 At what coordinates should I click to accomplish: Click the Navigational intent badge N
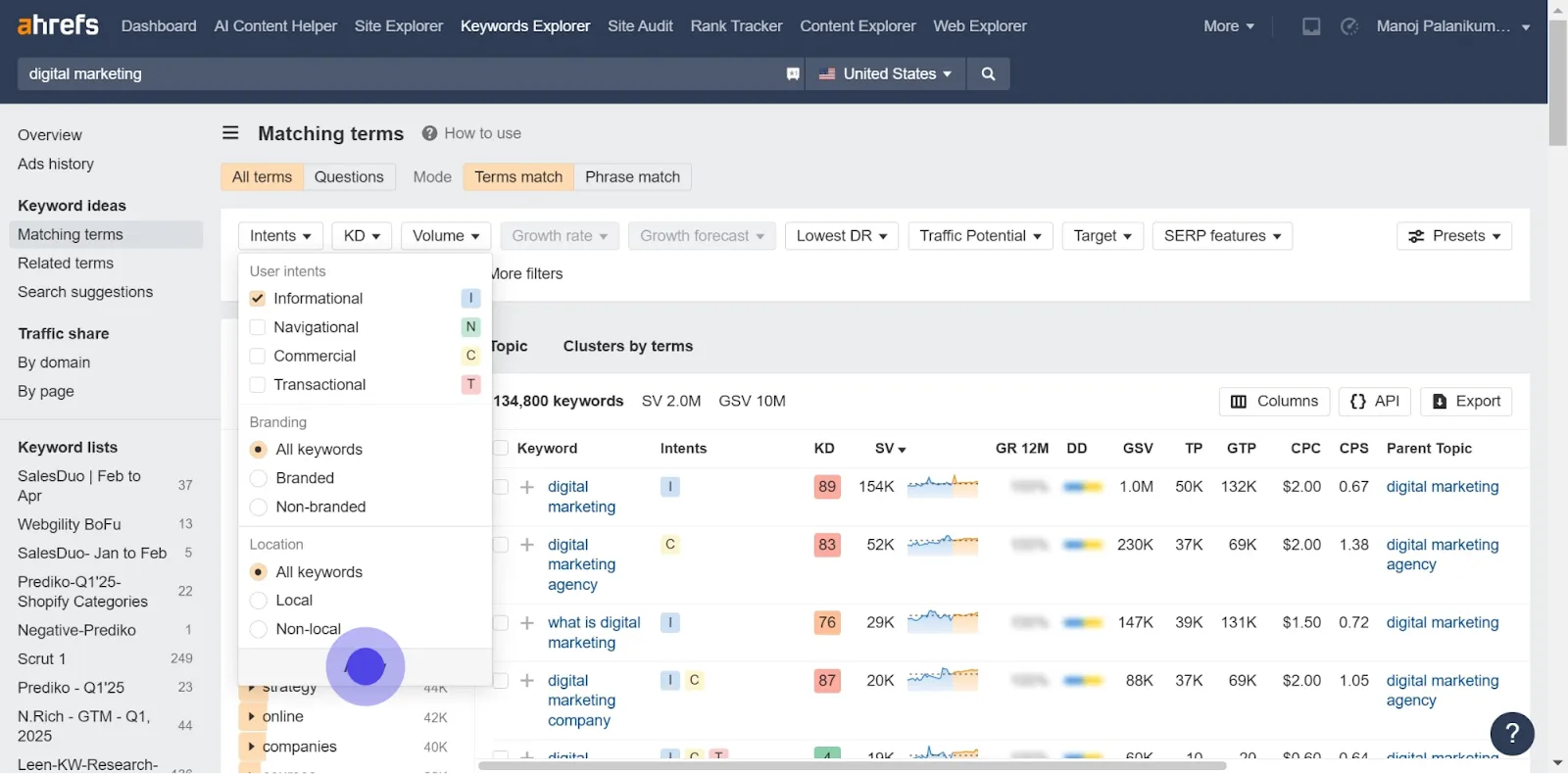tap(470, 327)
